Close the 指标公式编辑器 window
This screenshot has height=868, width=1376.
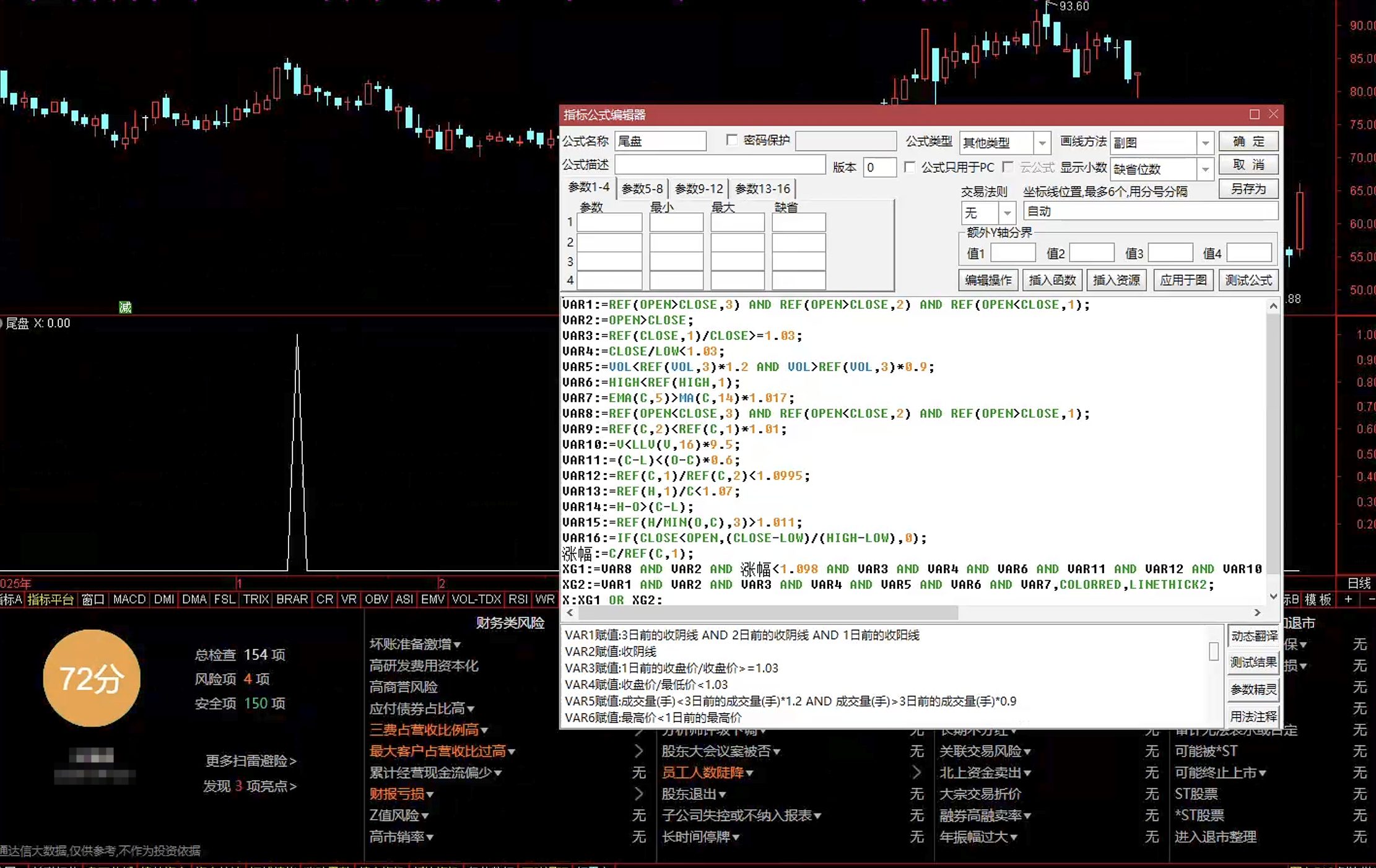click(1273, 115)
